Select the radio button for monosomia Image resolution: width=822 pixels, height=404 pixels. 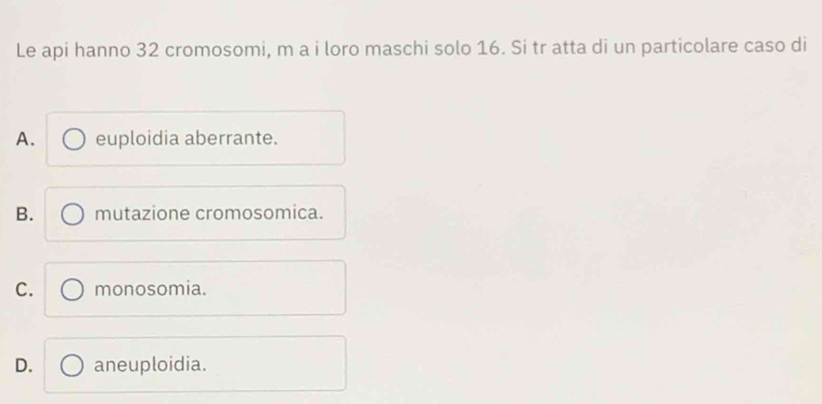(x=75, y=290)
